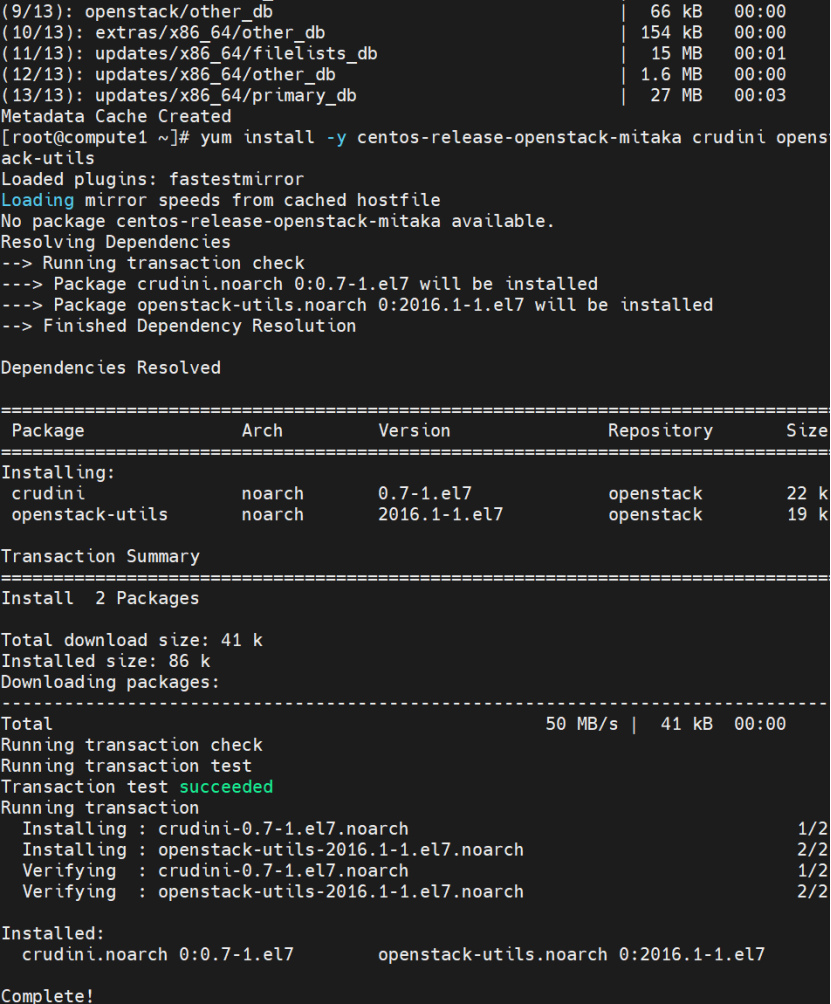The width and height of the screenshot is (831, 1004).
Task: Click the 'Installed:' label
Action: tap(52, 934)
